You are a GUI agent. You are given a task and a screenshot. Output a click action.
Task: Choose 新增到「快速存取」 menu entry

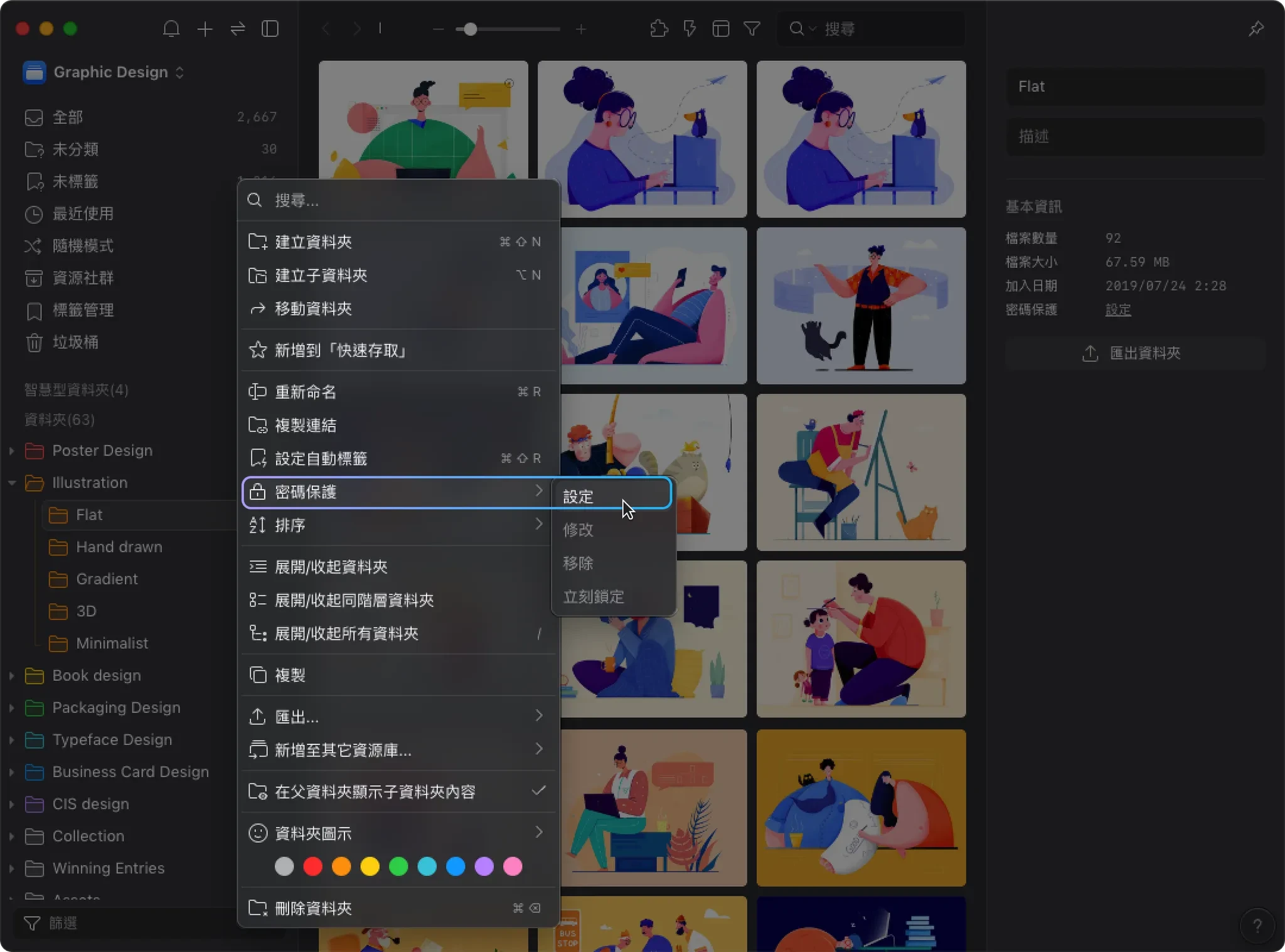click(x=398, y=350)
